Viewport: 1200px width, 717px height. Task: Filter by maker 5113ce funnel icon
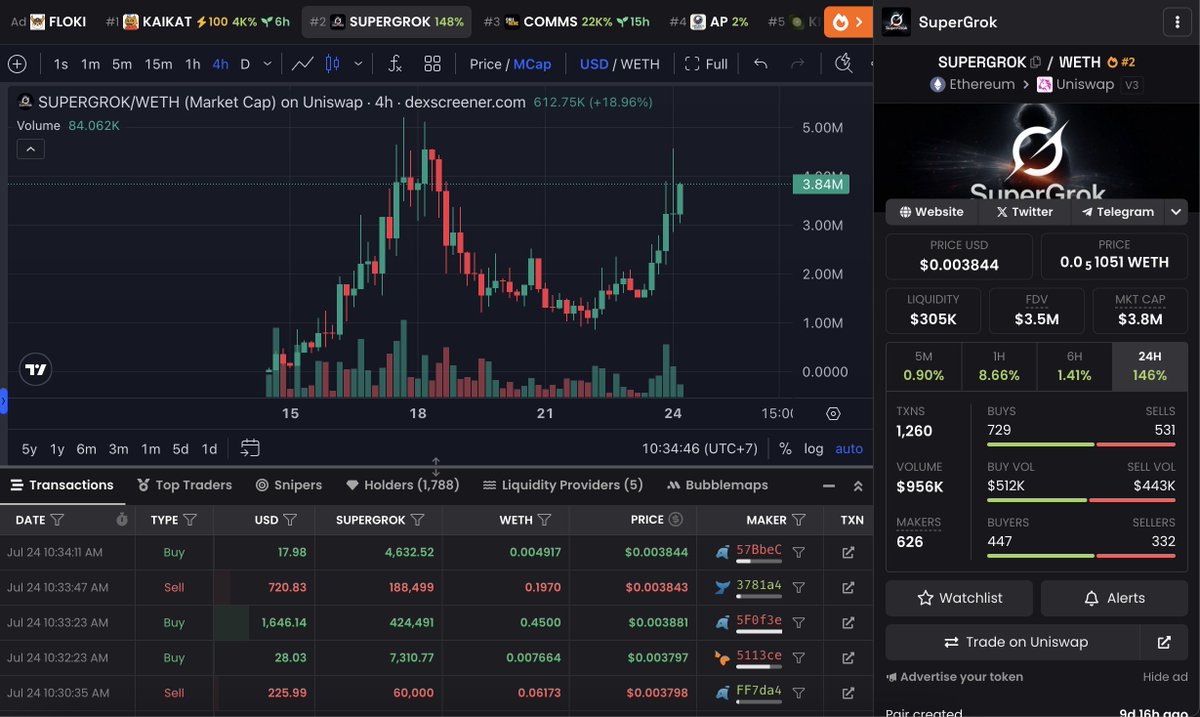pyautogui.click(x=799, y=657)
